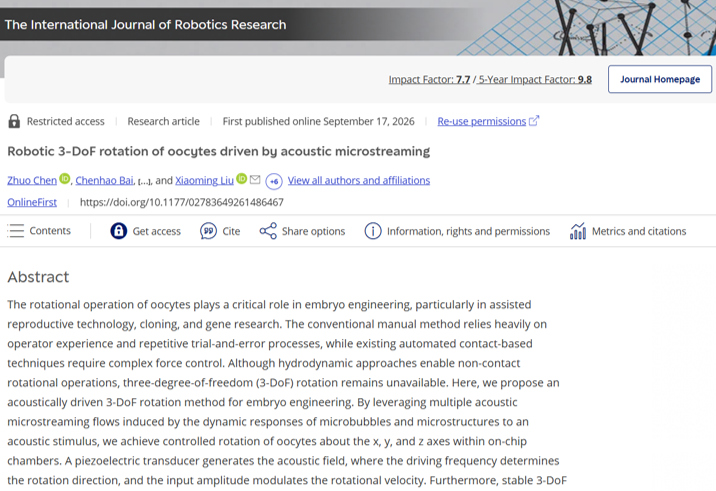Viewport: 716px width, 491px height.
Task: Expand the [...] hidden authors ellipsis
Action: [x=144, y=181]
